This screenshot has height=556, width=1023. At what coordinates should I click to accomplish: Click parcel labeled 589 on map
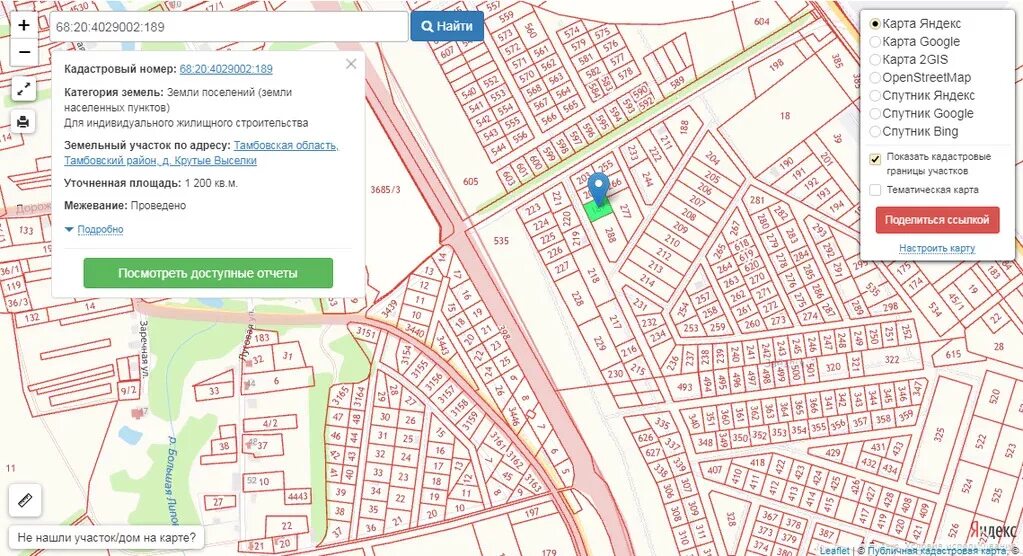pyautogui.click(x=677, y=82)
